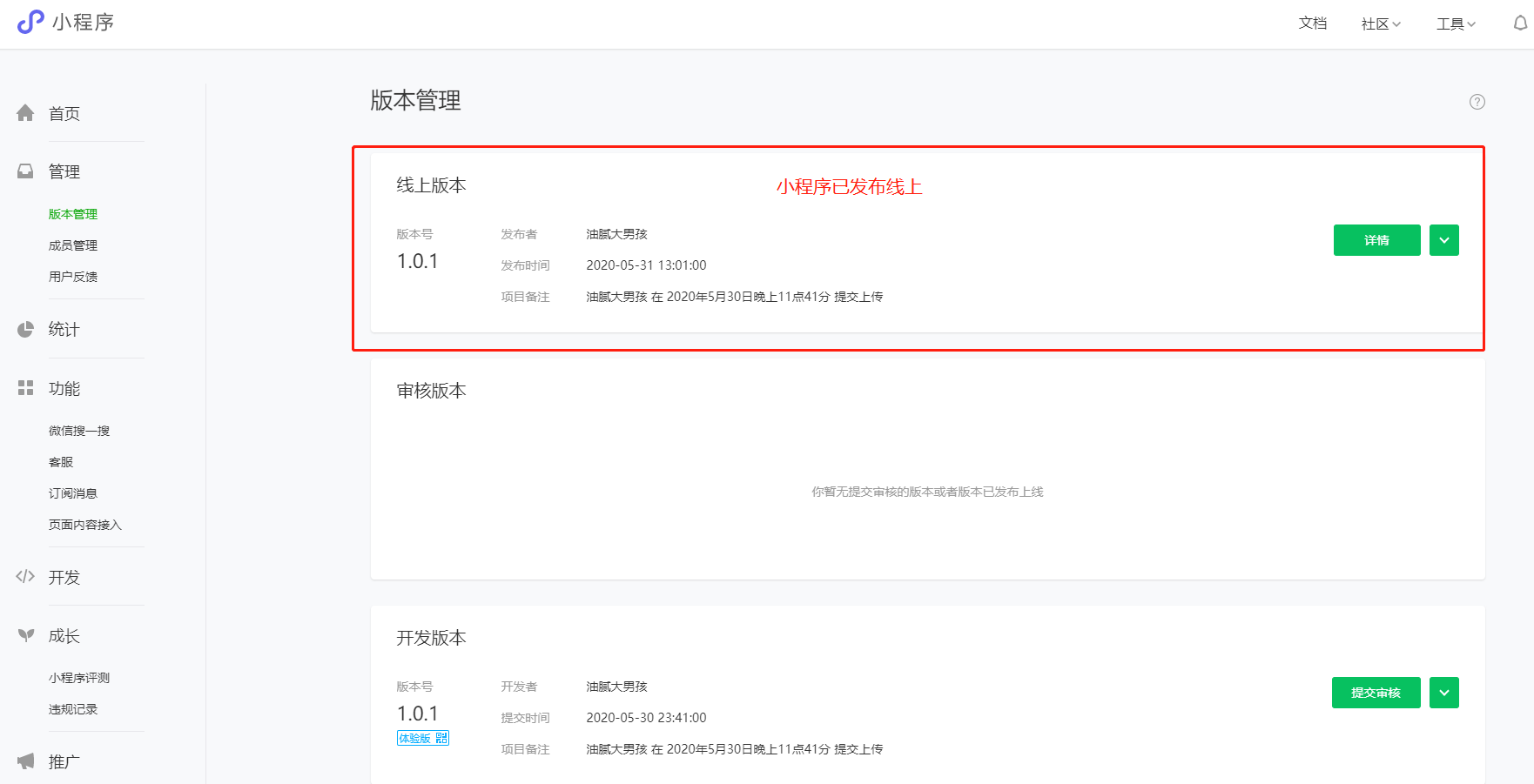Expand the 社区 dropdown

[1380, 23]
